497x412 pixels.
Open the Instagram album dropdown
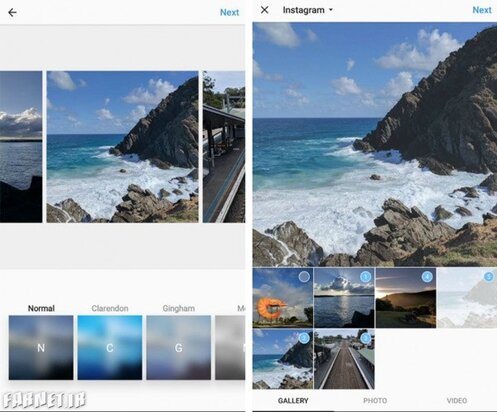307,10
